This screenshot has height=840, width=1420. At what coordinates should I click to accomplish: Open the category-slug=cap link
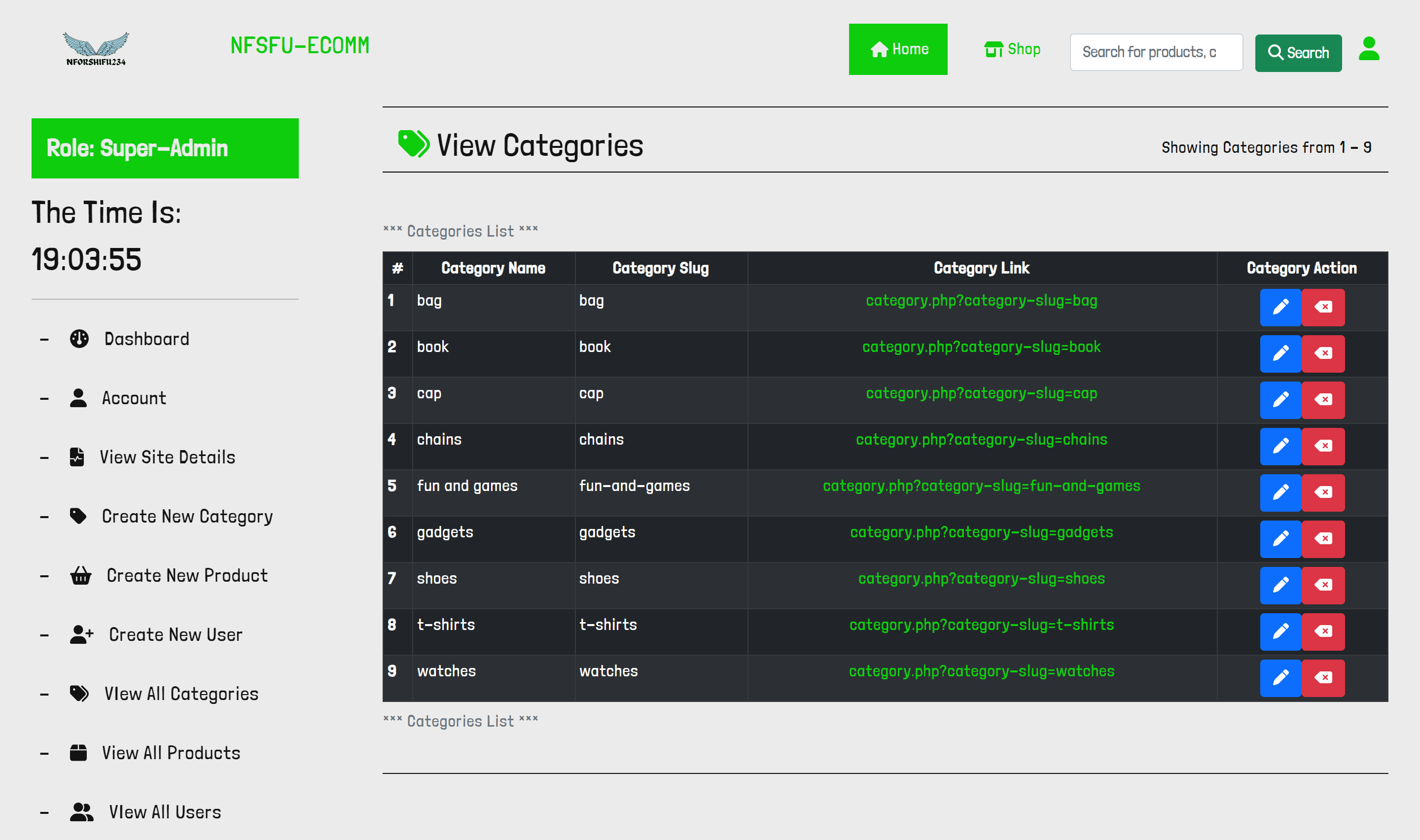coord(981,393)
